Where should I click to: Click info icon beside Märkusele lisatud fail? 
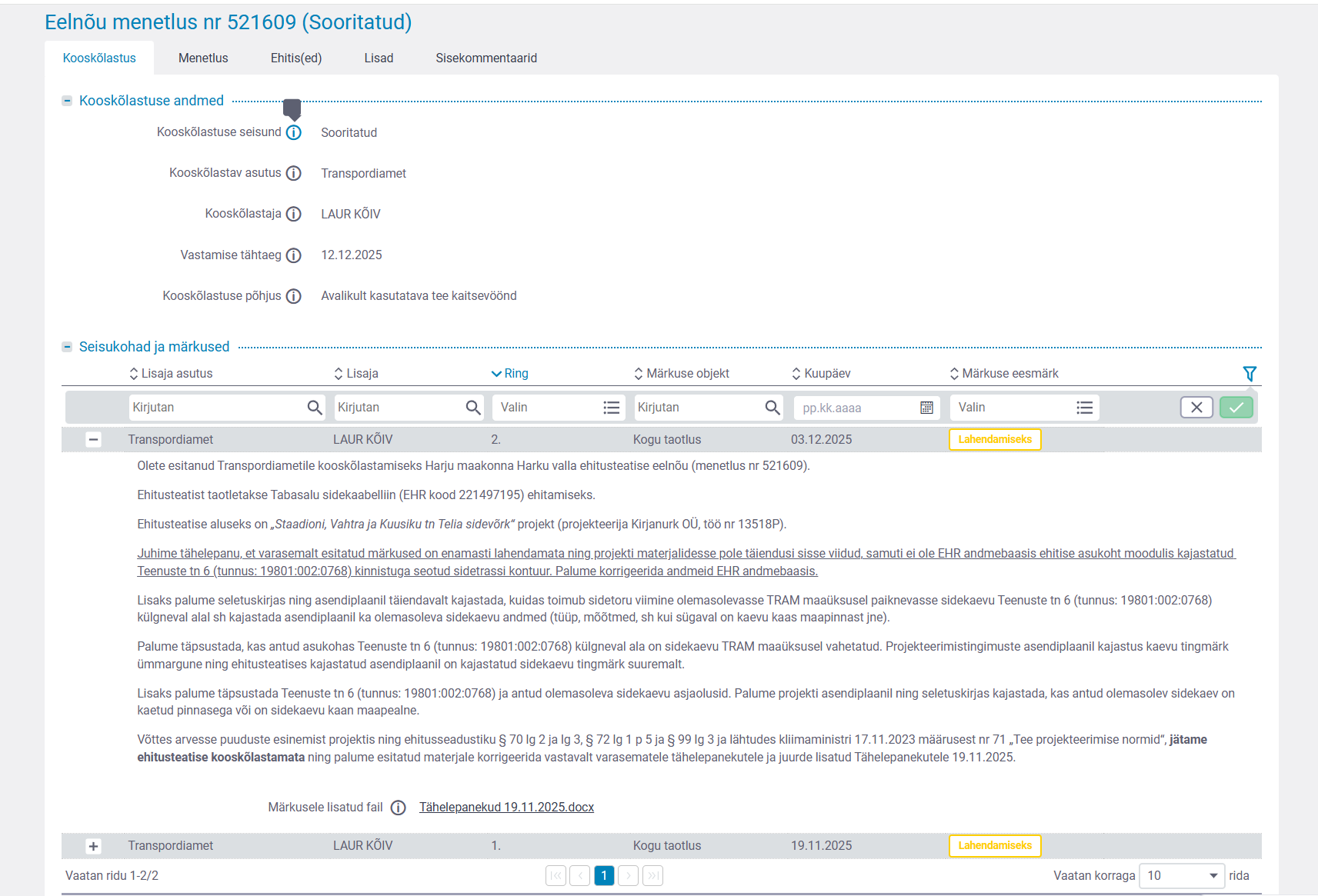click(x=398, y=808)
